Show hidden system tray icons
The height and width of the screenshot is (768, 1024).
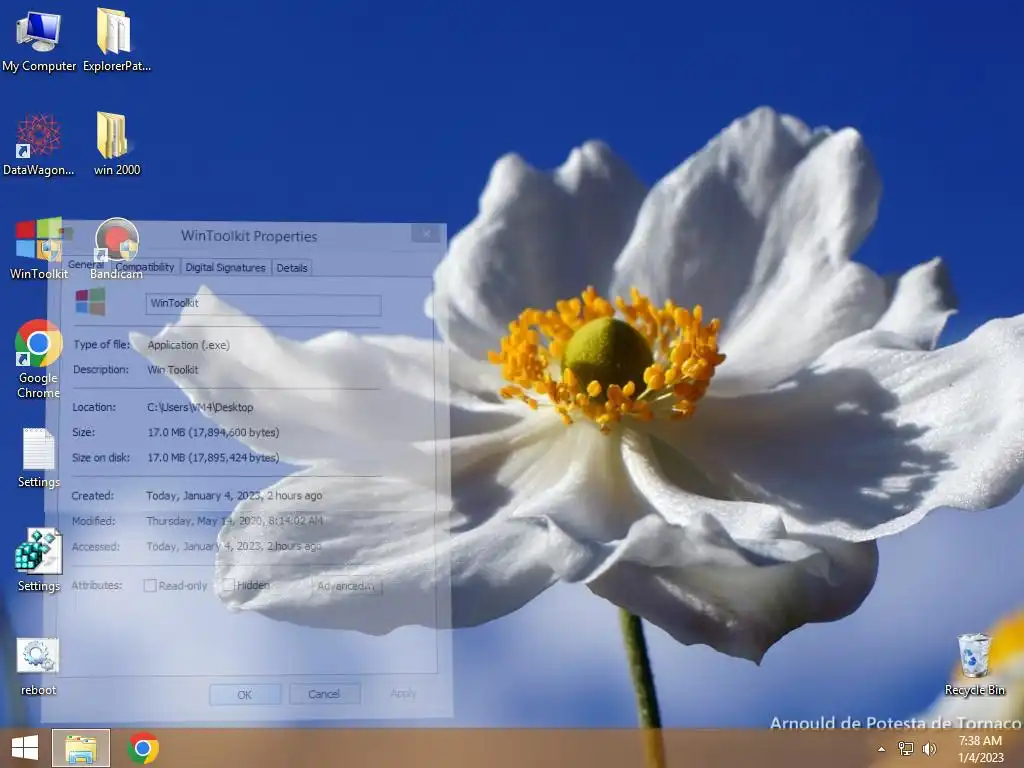882,748
